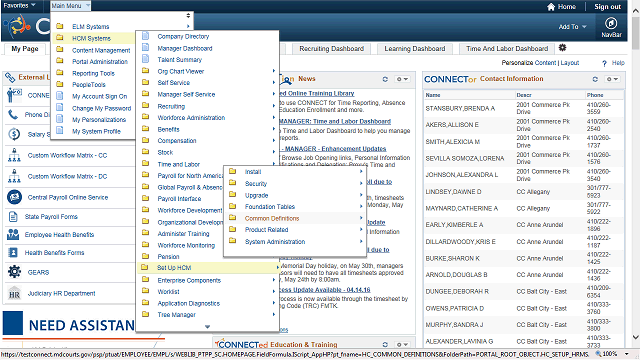This screenshot has height=360, width=640.
Task: Click the Phone Directory phone icon
Action: click(13, 115)
